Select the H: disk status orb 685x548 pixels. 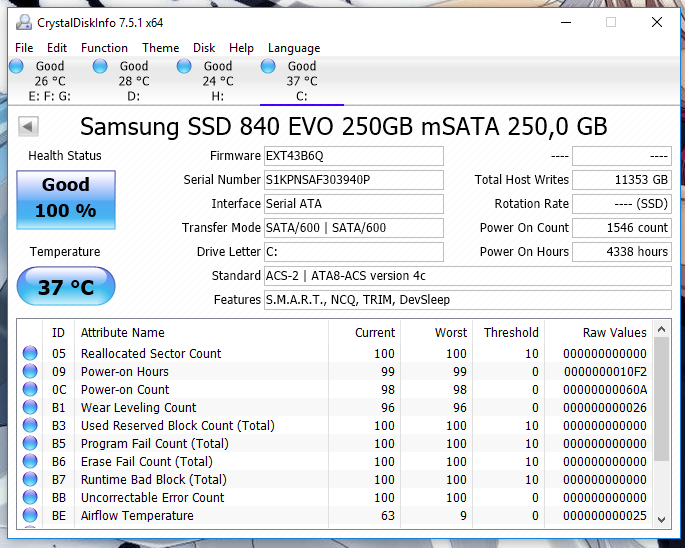pos(184,66)
